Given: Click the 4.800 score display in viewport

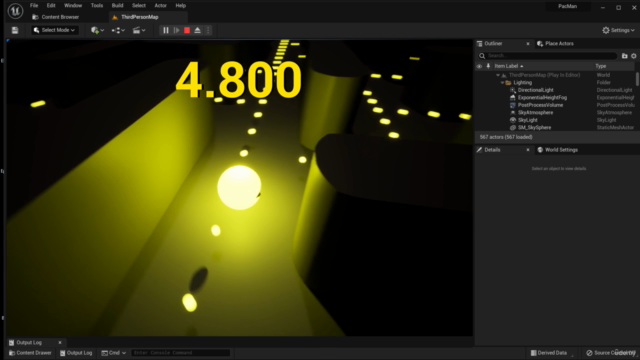Looking at the screenshot, I should pos(239,80).
